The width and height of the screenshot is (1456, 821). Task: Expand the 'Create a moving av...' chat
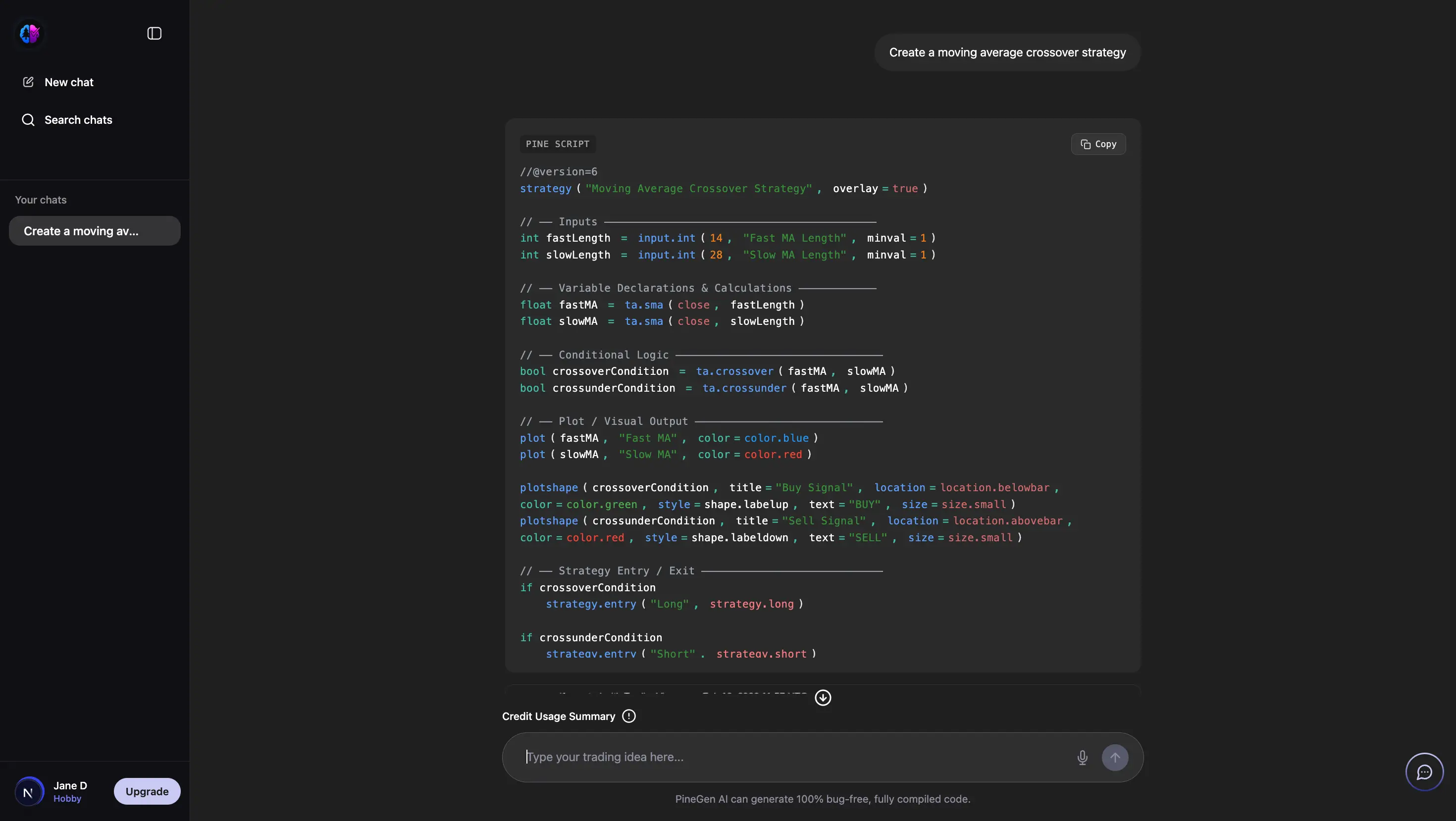95,231
